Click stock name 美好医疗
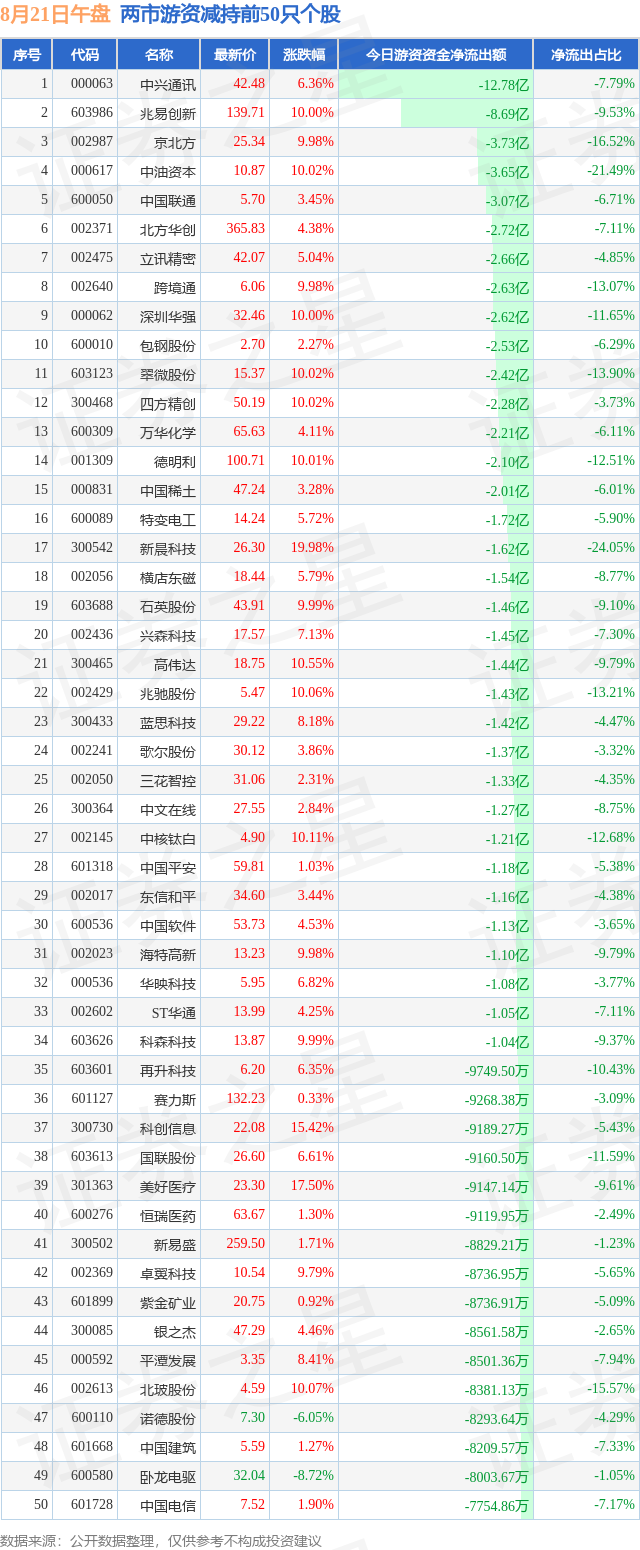The image size is (640, 1550). [x=168, y=1186]
